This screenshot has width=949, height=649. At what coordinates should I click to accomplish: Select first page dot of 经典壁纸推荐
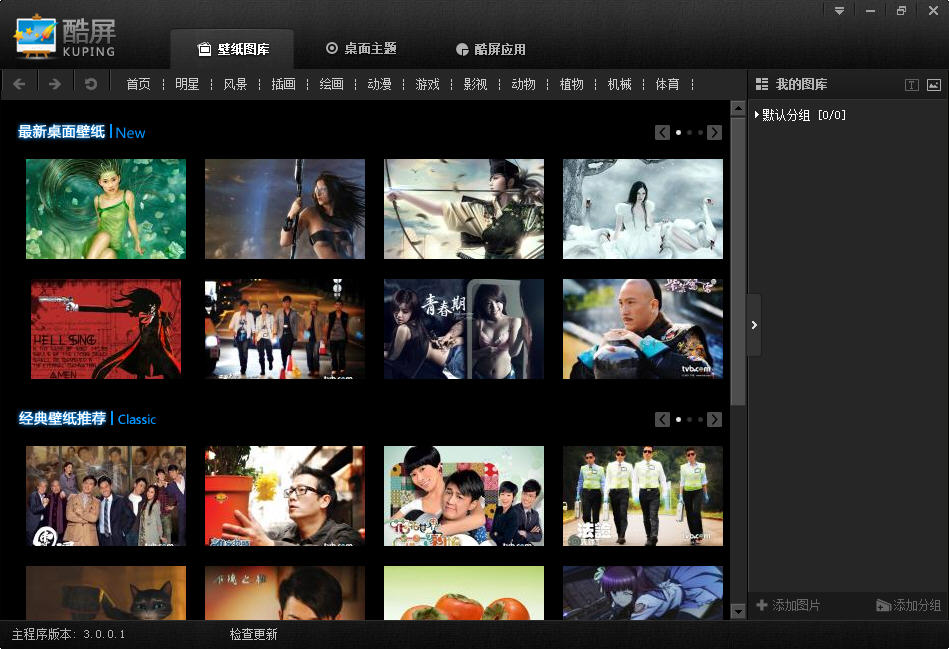(x=678, y=419)
